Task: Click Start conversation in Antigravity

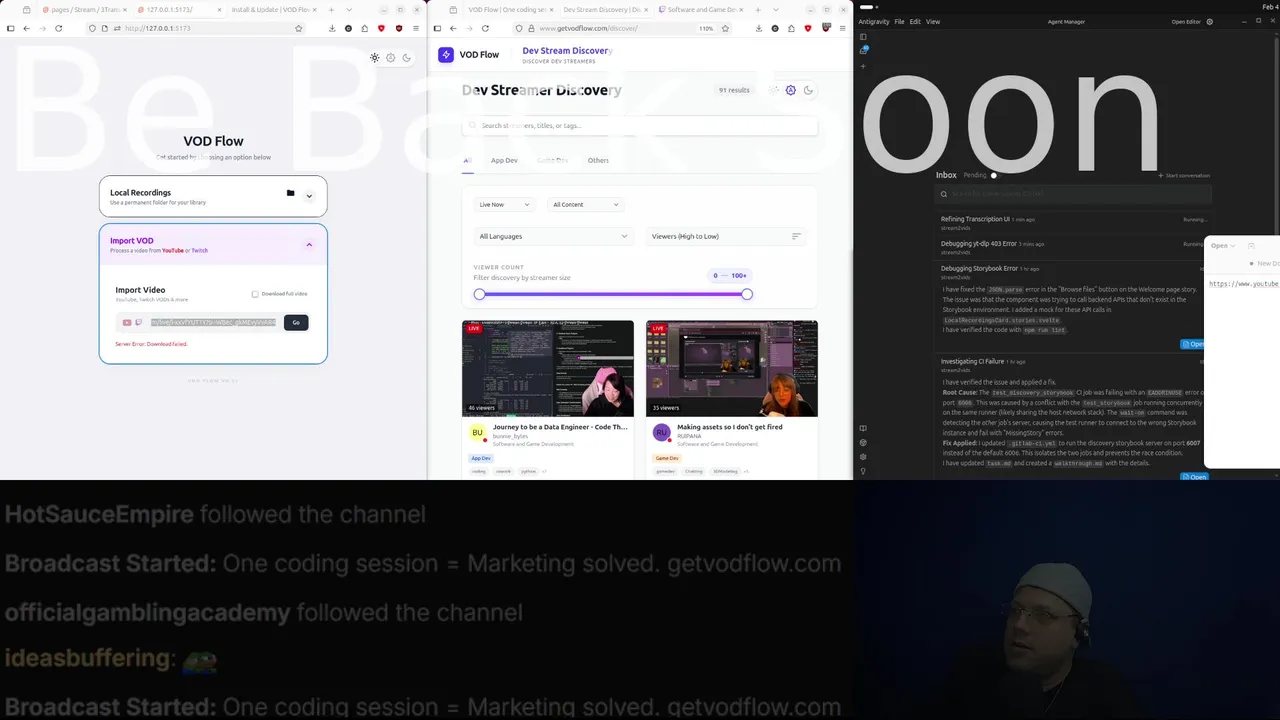Action: (1184, 175)
